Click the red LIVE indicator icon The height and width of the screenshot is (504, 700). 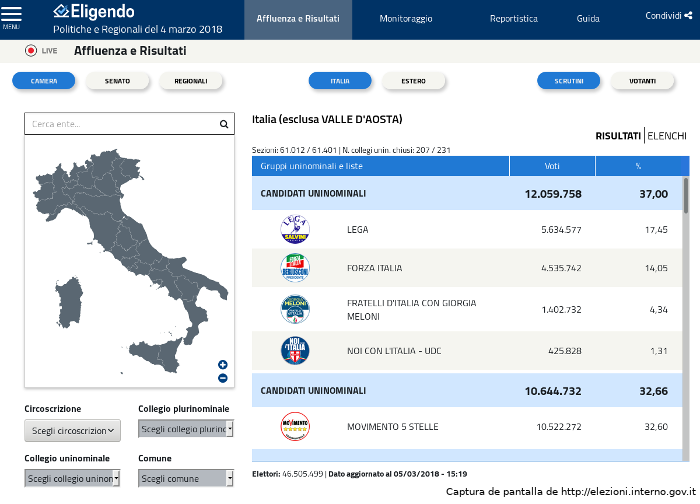[x=31, y=50]
